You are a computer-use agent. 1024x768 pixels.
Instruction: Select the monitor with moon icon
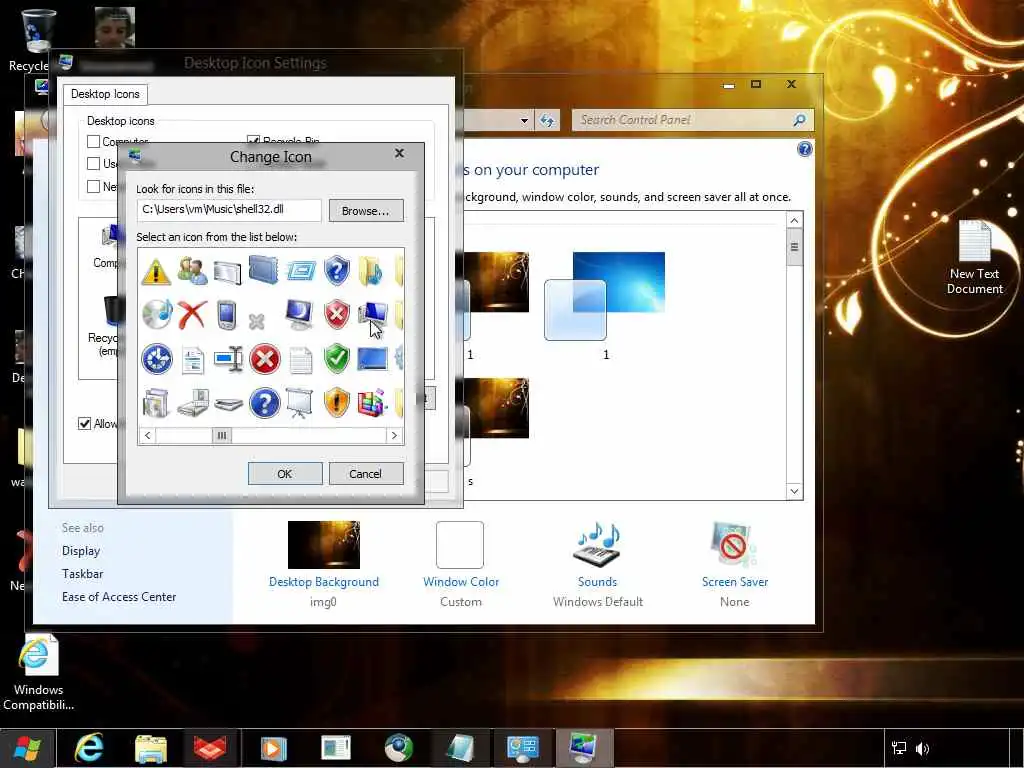[299, 314]
